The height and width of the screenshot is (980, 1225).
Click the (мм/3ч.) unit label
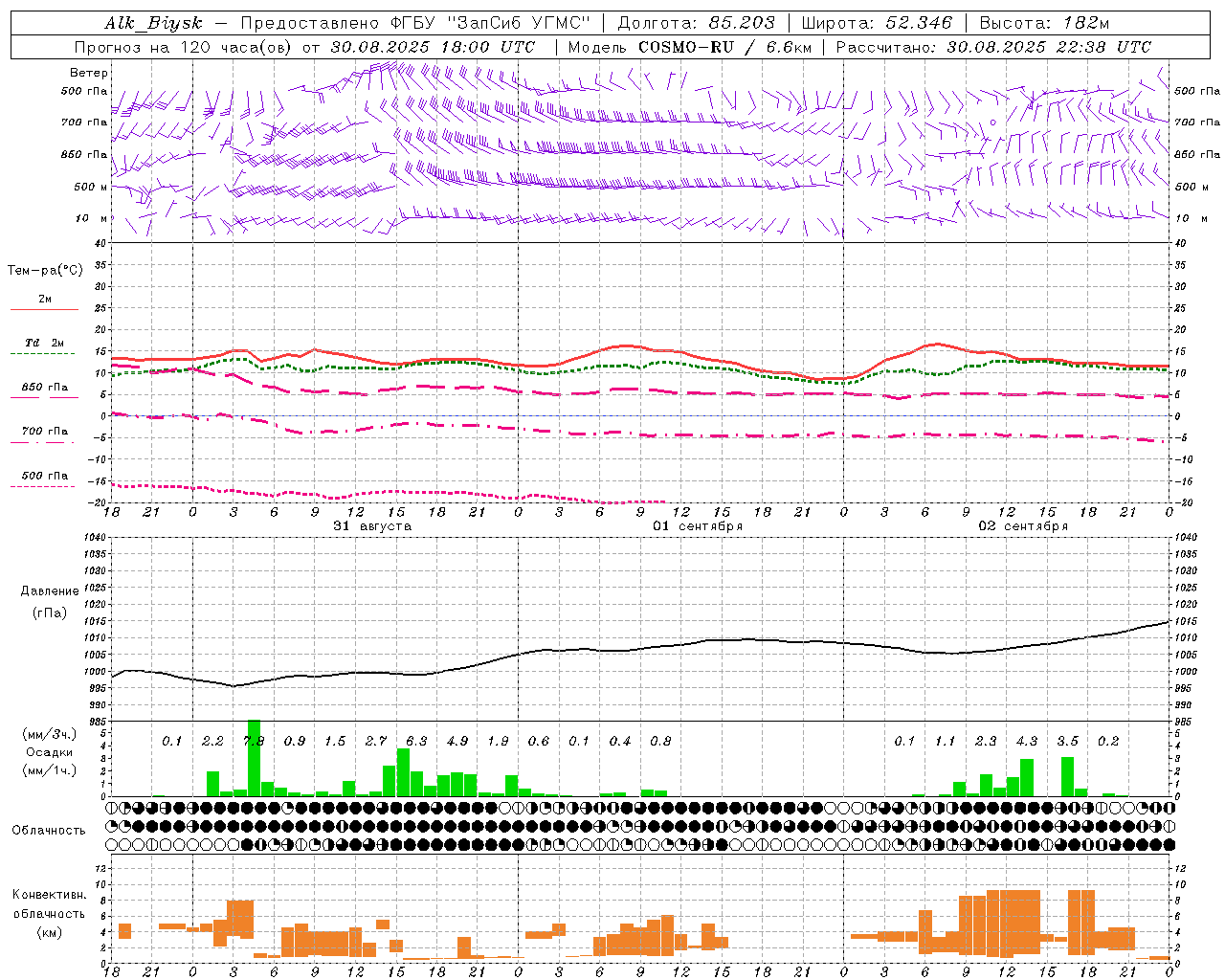[49, 735]
